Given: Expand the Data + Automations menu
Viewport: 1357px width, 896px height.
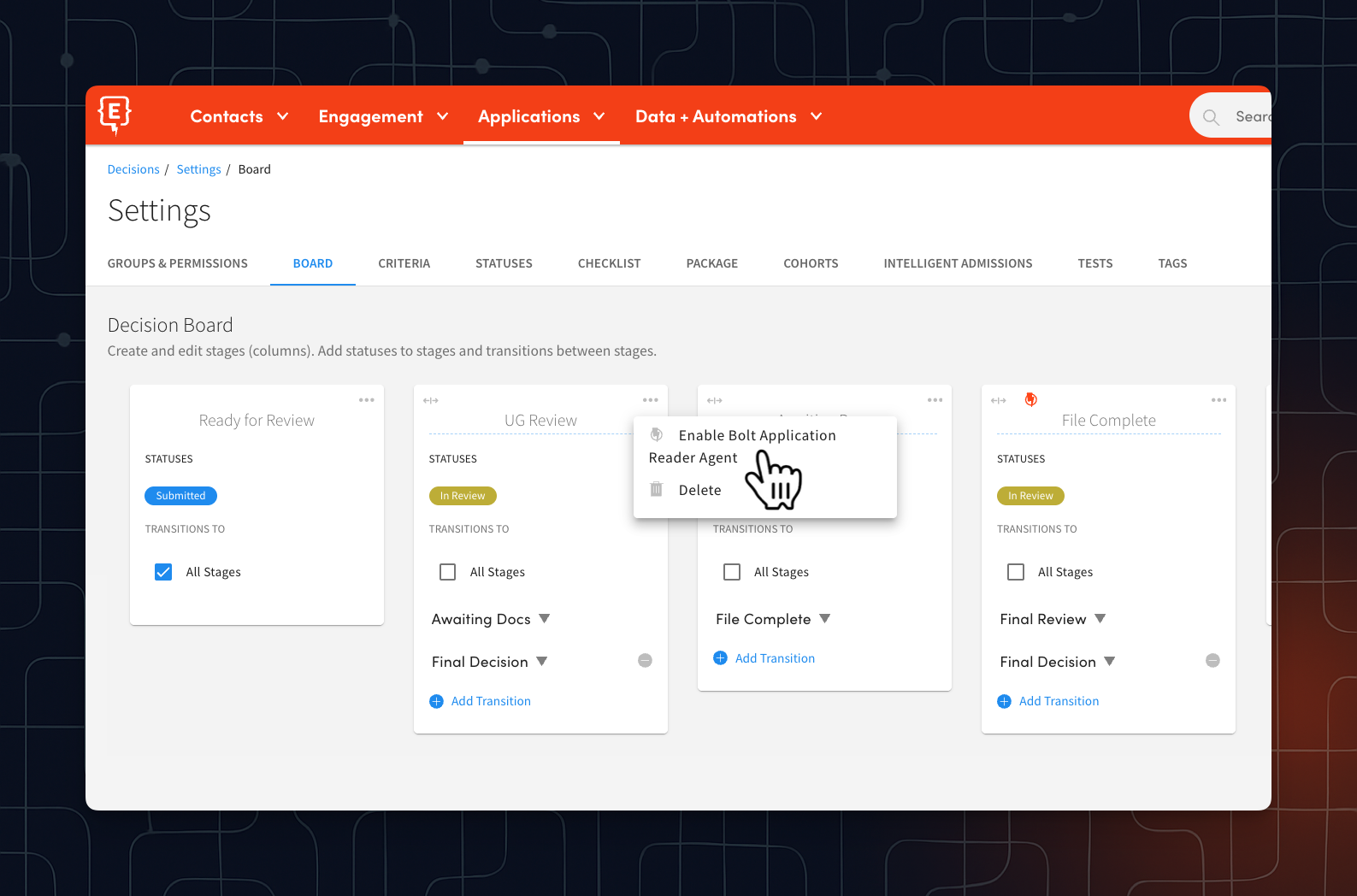Looking at the screenshot, I should 729,116.
